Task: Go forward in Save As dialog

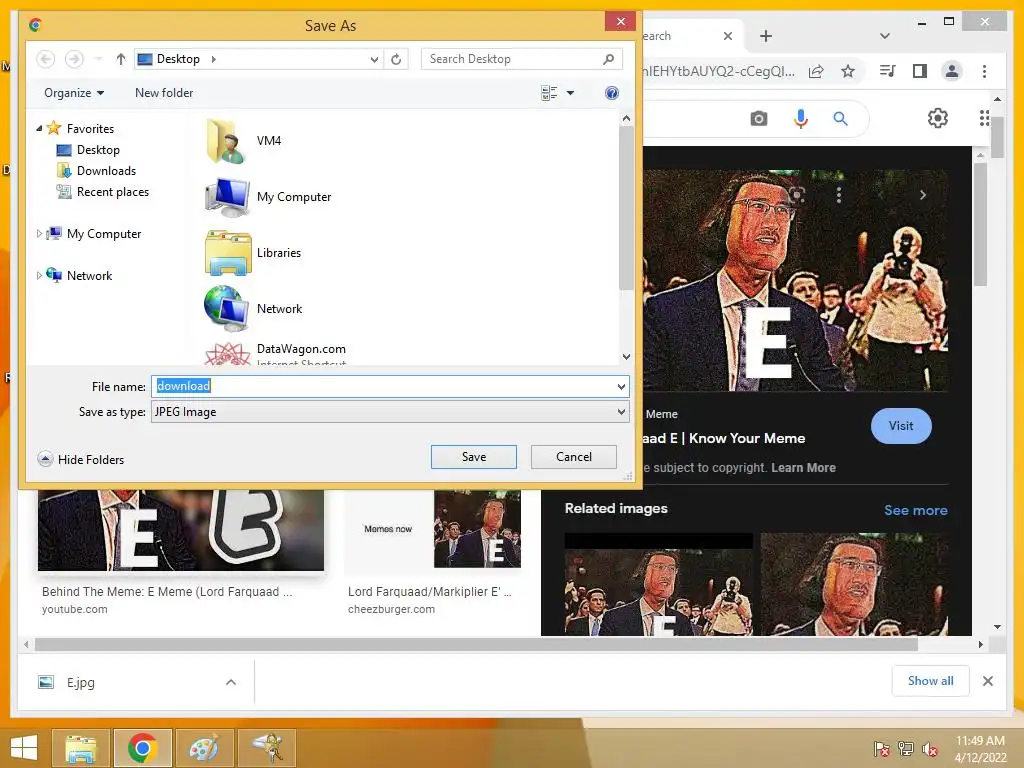Action: pos(74,59)
